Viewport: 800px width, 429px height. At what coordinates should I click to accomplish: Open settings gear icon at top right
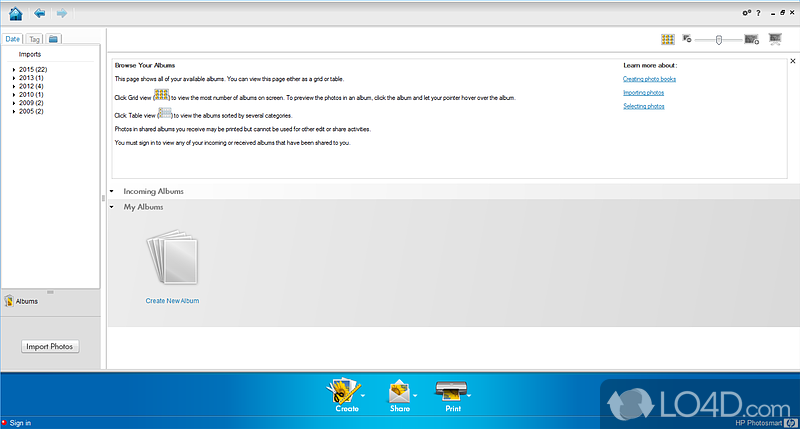(x=746, y=13)
